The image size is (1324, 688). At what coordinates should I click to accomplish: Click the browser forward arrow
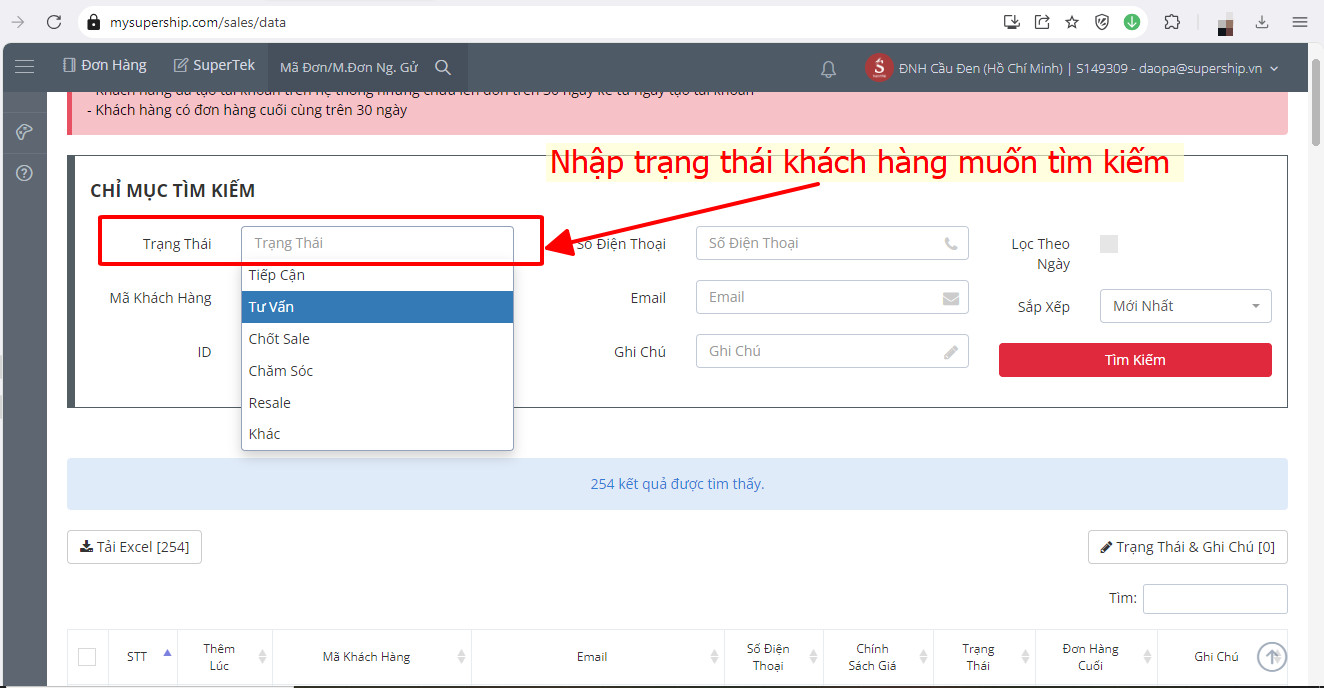tap(17, 21)
